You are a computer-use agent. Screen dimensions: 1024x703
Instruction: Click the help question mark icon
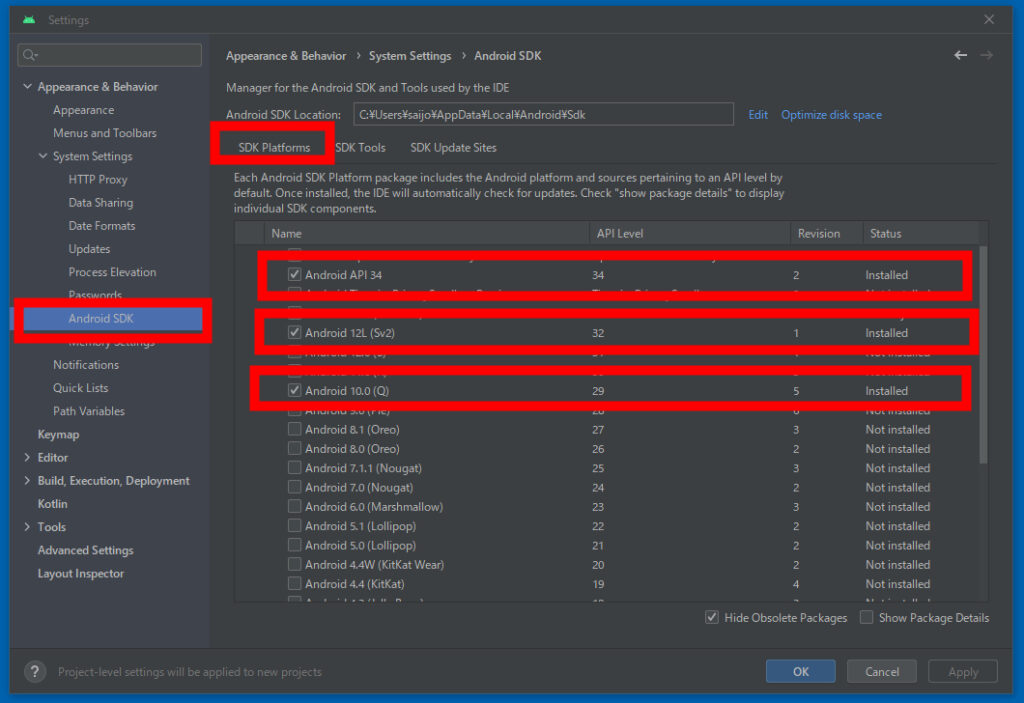click(x=35, y=671)
